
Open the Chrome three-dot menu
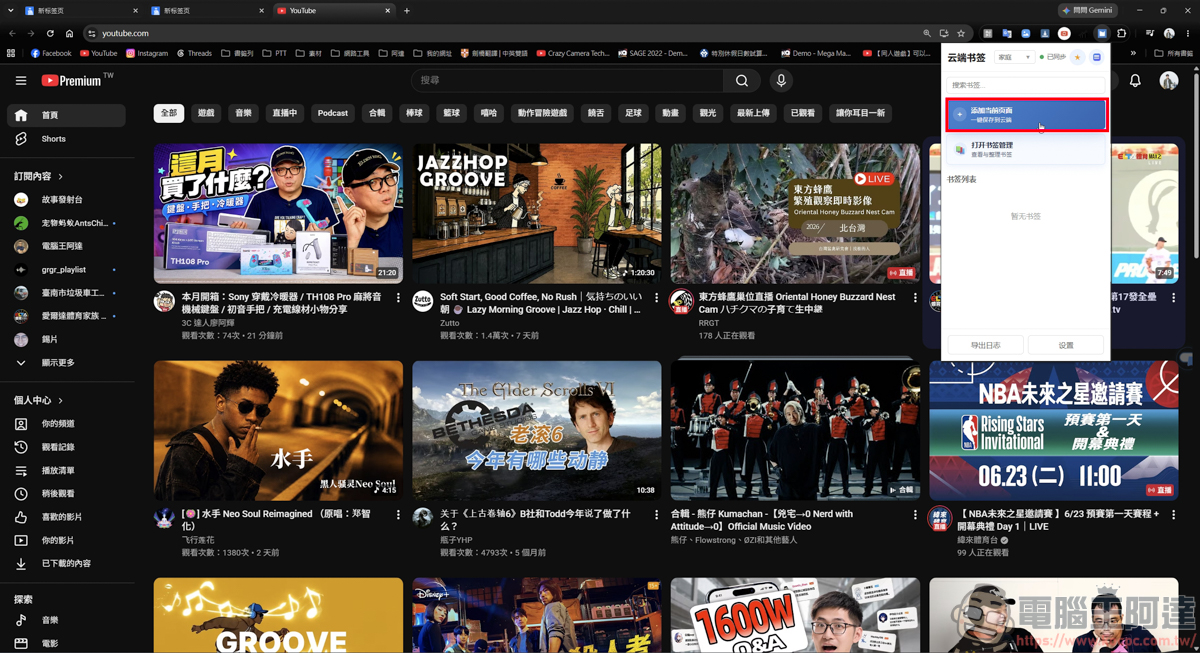pos(1187,33)
